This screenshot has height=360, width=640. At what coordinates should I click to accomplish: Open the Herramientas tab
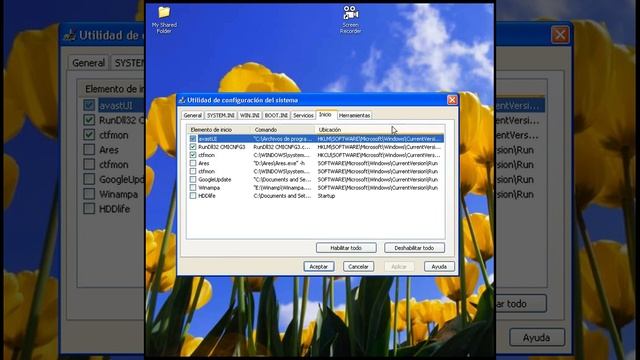coord(354,116)
